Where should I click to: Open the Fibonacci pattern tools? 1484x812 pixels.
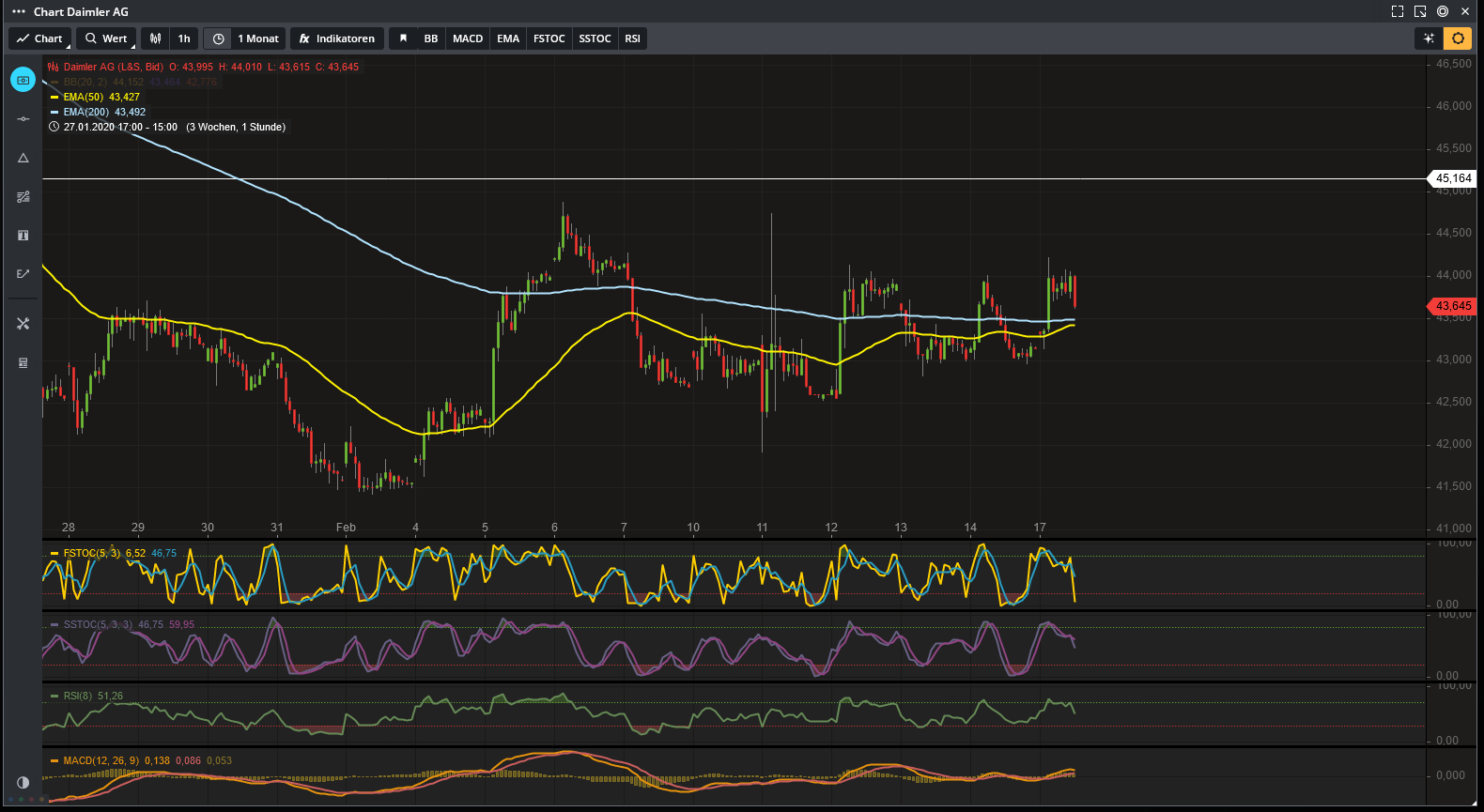(x=23, y=197)
